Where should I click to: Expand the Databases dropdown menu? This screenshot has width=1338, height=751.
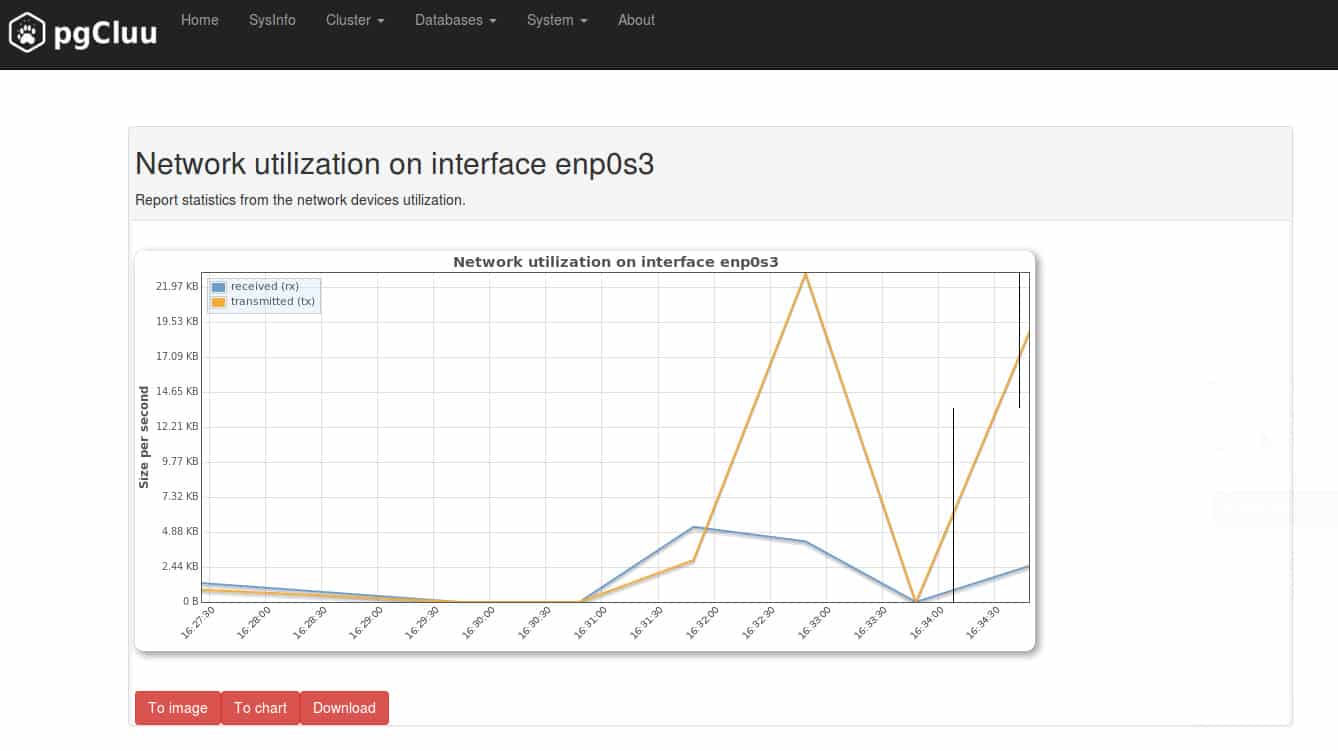click(456, 20)
